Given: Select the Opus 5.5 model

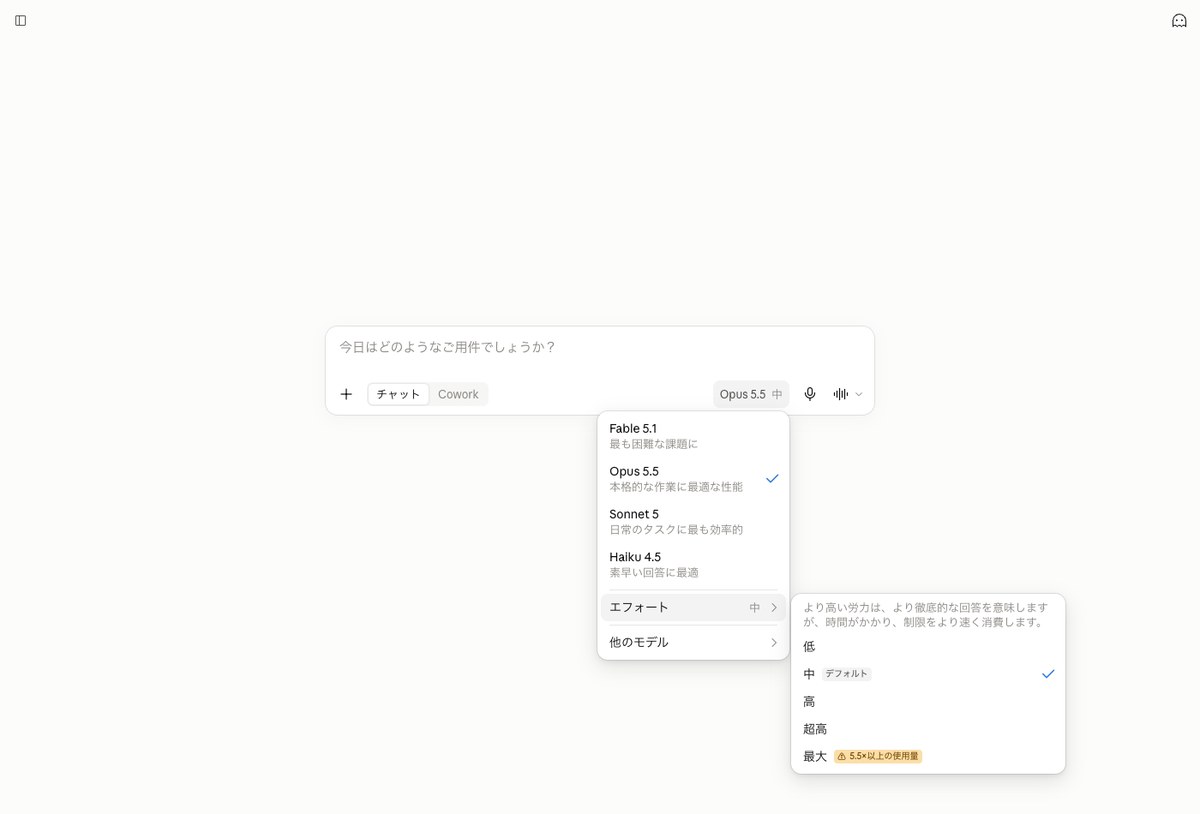Looking at the screenshot, I should (x=693, y=478).
